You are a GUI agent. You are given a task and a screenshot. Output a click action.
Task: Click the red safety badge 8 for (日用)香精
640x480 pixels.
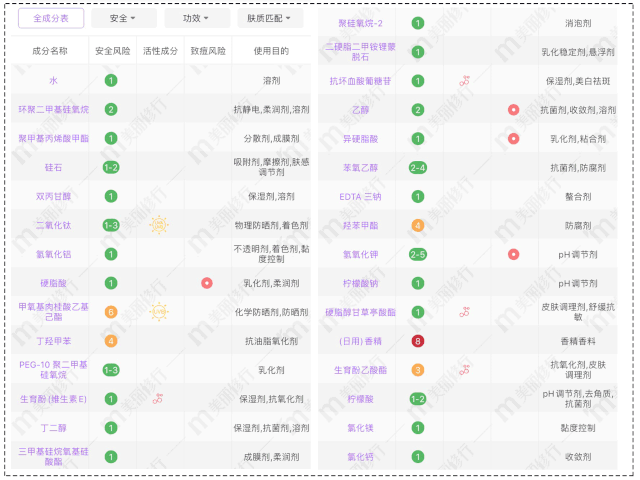(417, 341)
